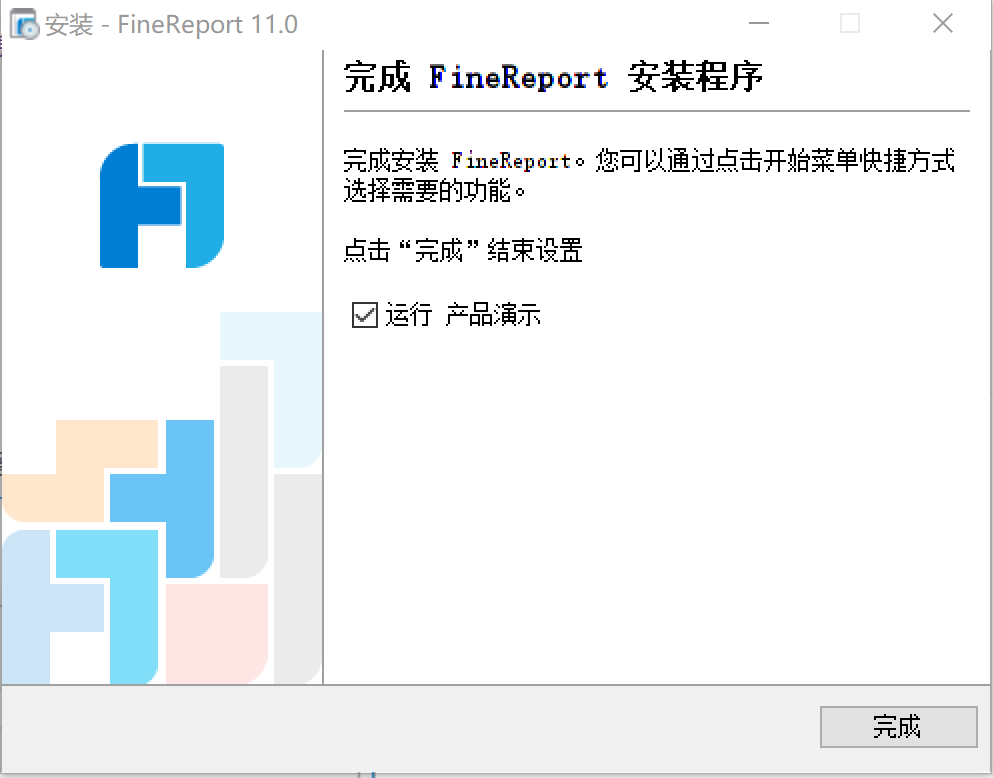Click the blue FineReport logo

click(162, 205)
